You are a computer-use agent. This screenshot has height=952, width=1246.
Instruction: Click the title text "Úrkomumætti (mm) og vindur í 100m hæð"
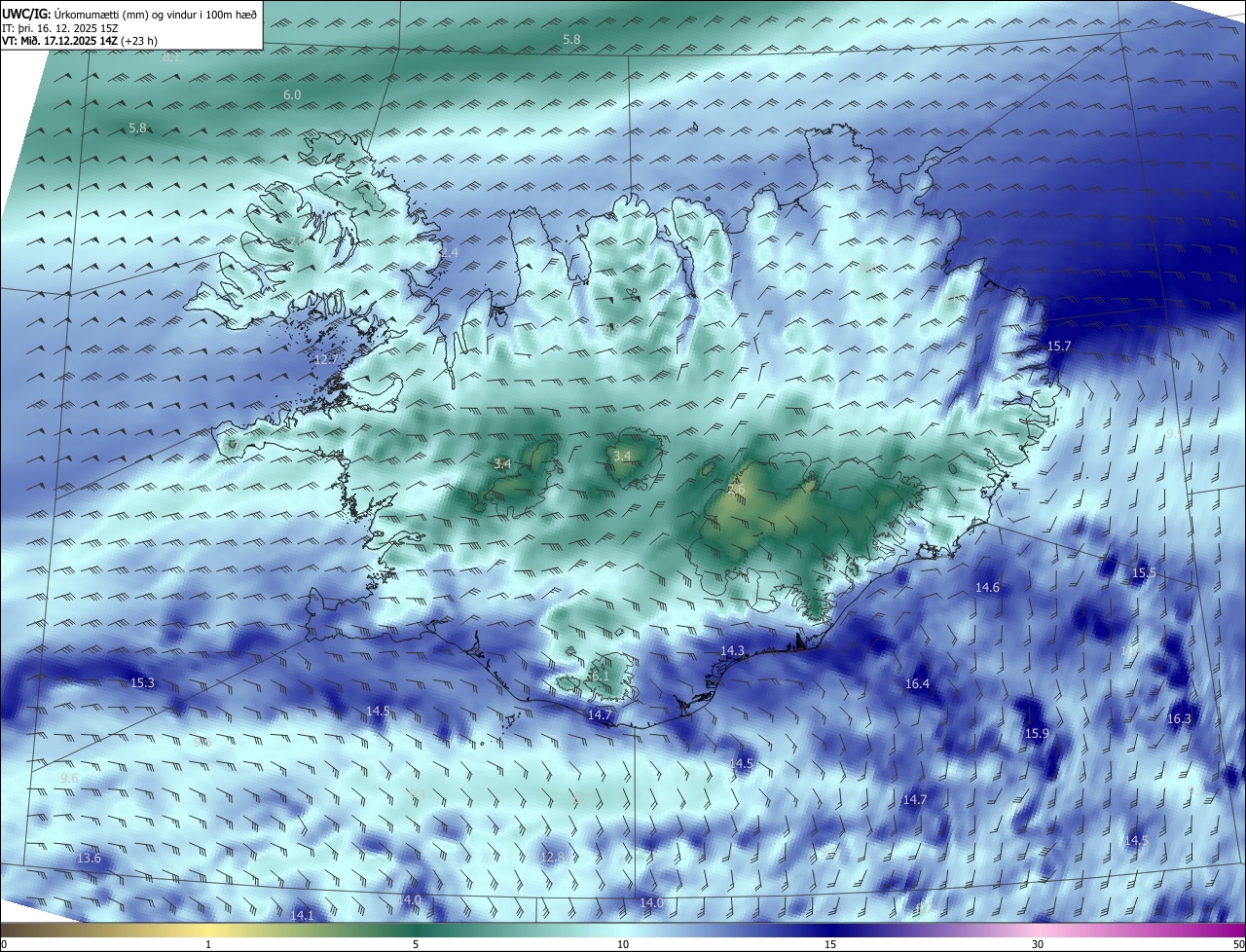click(x=156, y=14)
